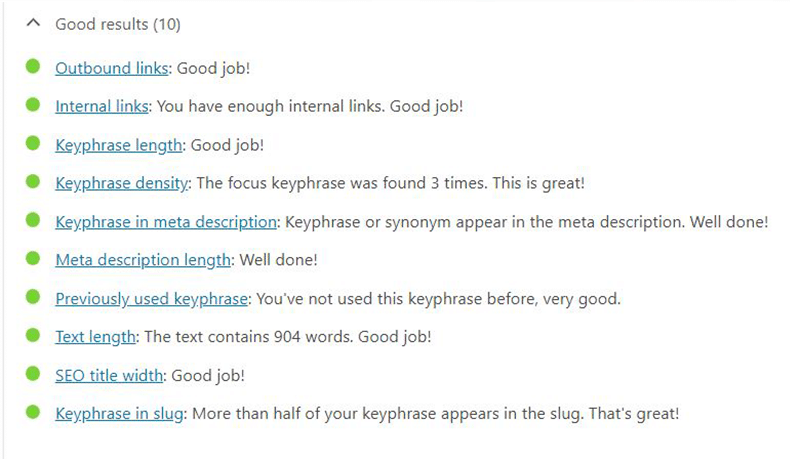Click green bullet beside Text length
Viewport: 790px width, 459px height.
pos(33,336)
